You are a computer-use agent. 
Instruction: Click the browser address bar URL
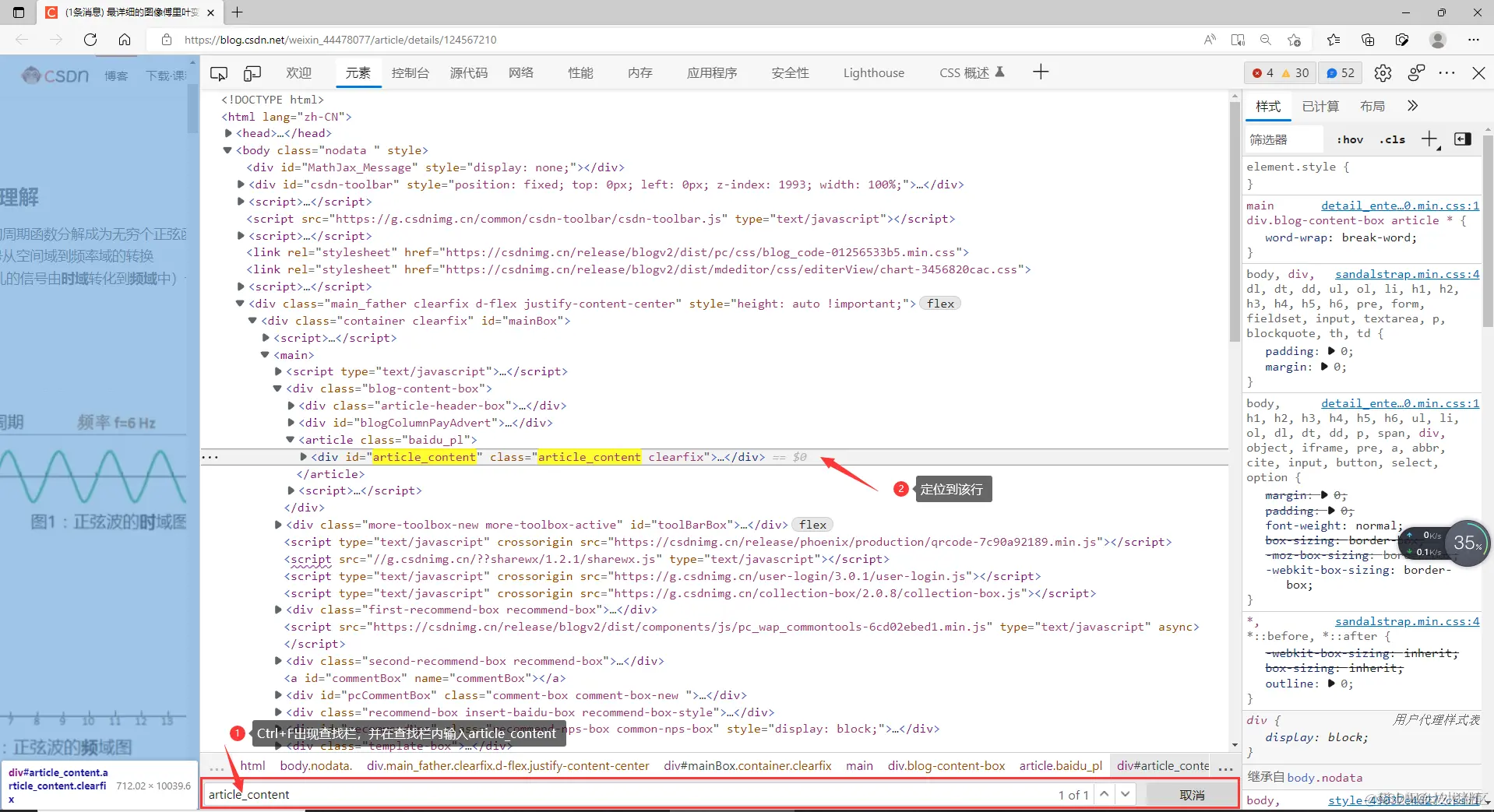coord(340,40)
